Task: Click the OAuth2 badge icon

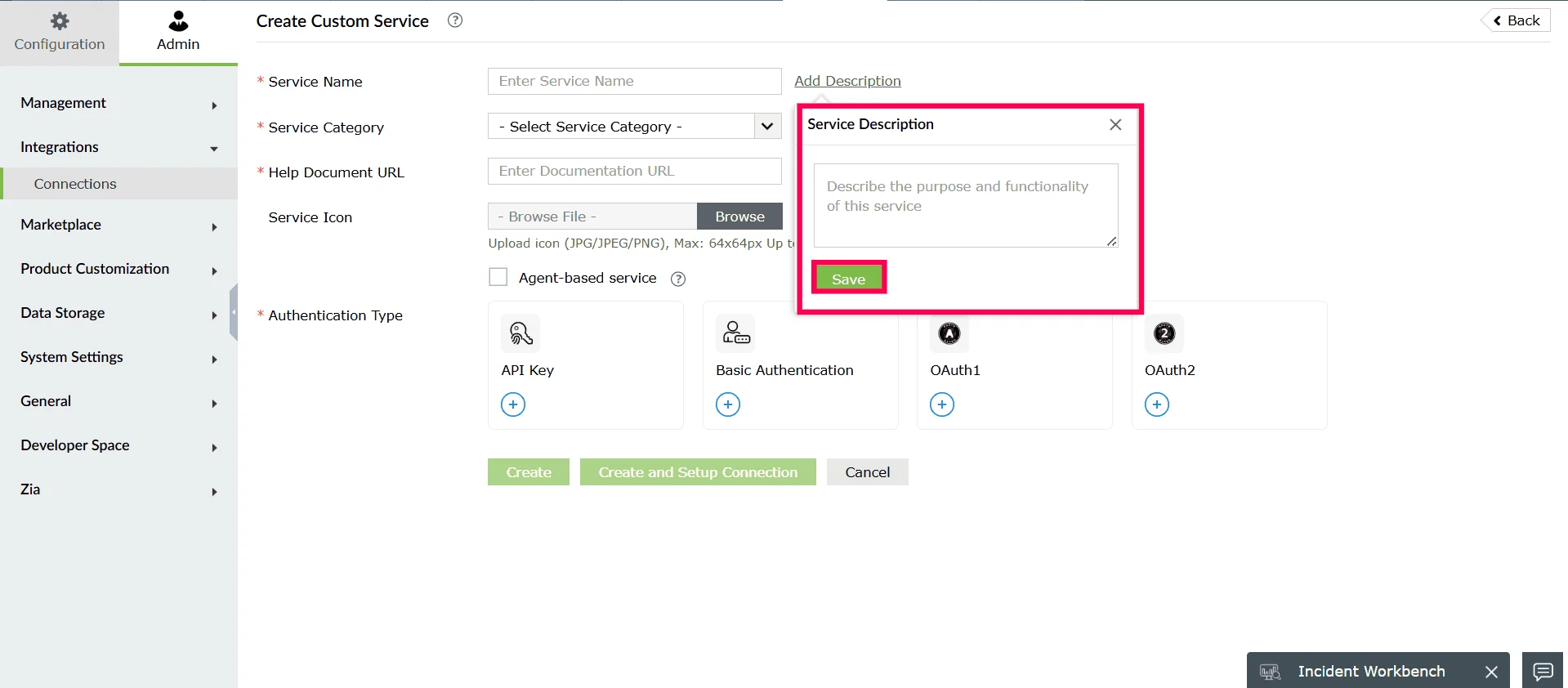Action: click(1164, 333)
